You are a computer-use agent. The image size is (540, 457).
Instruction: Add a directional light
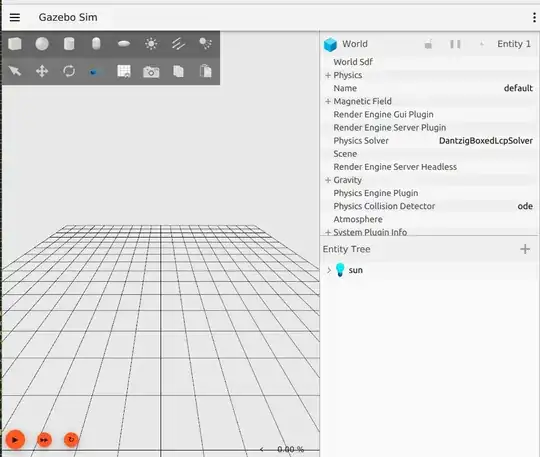178,44
